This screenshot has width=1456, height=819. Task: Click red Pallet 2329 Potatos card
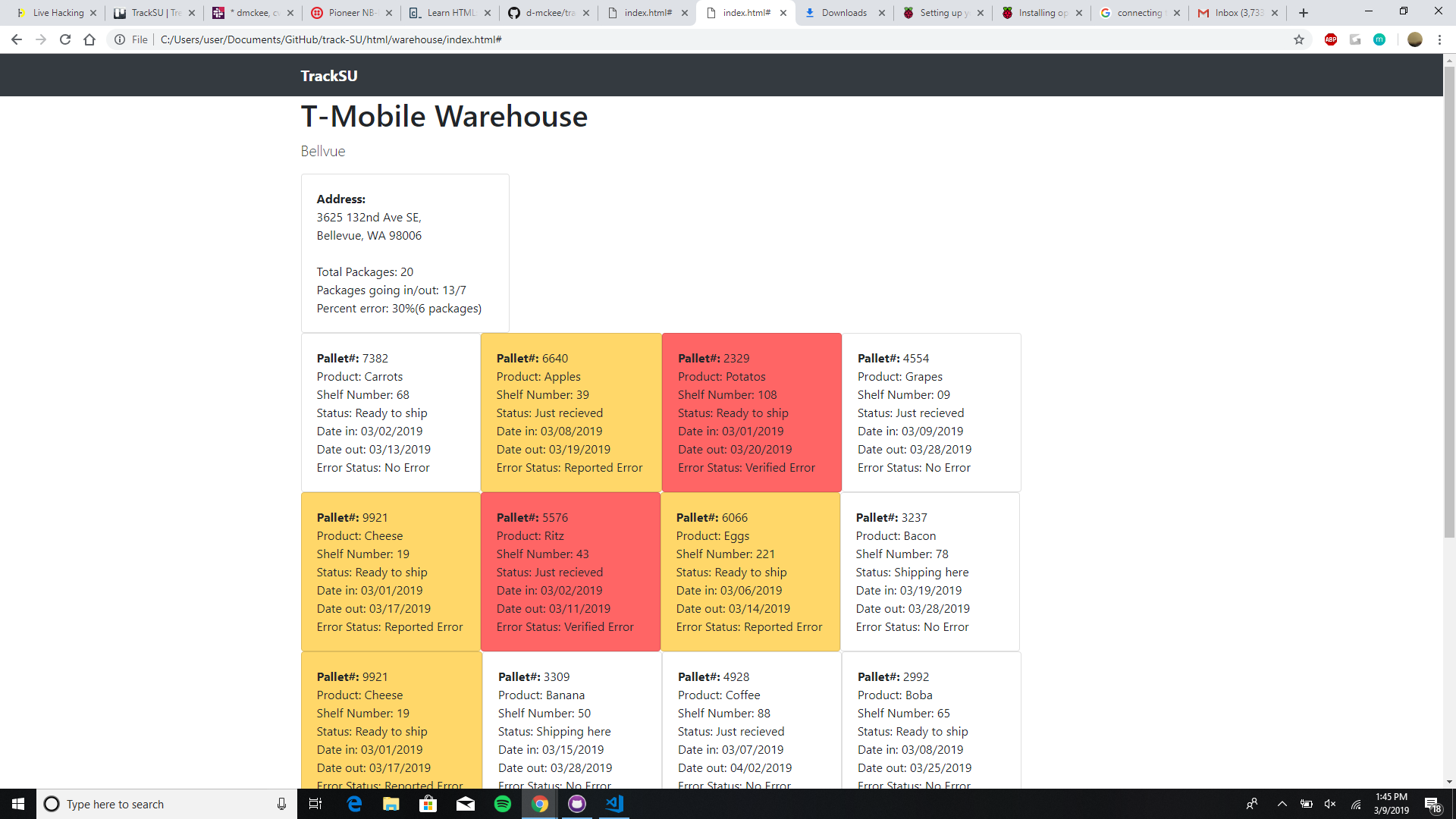pyautogui.click(x=751, y=413)
